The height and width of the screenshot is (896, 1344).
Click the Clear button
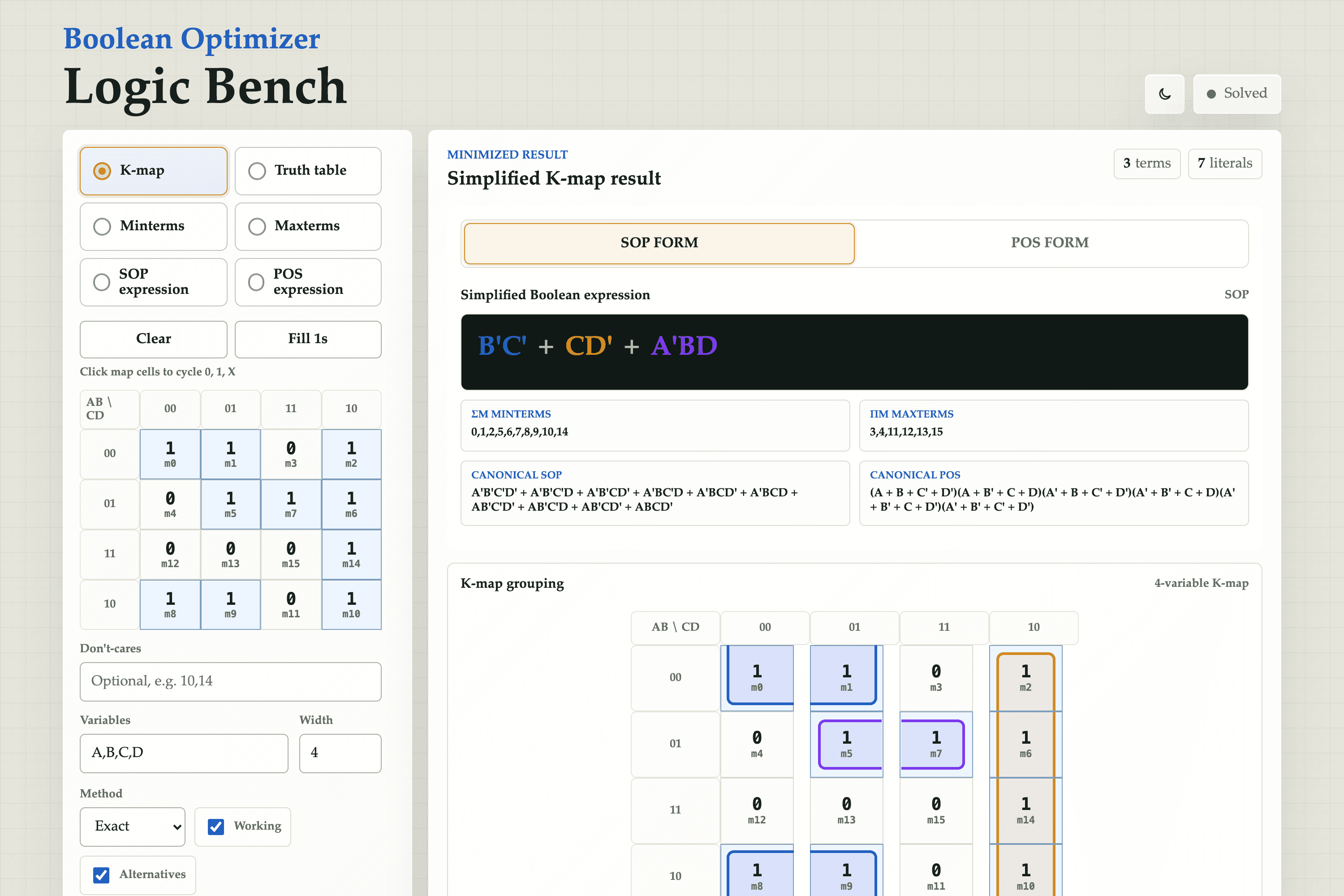coord(153,339)
